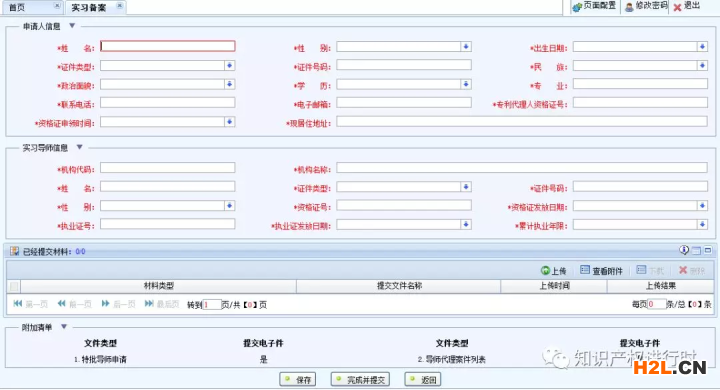Viewport: 720px width, 390px height.
Task: Click the 提交文件名称 column header
Action: coord(399,286)
